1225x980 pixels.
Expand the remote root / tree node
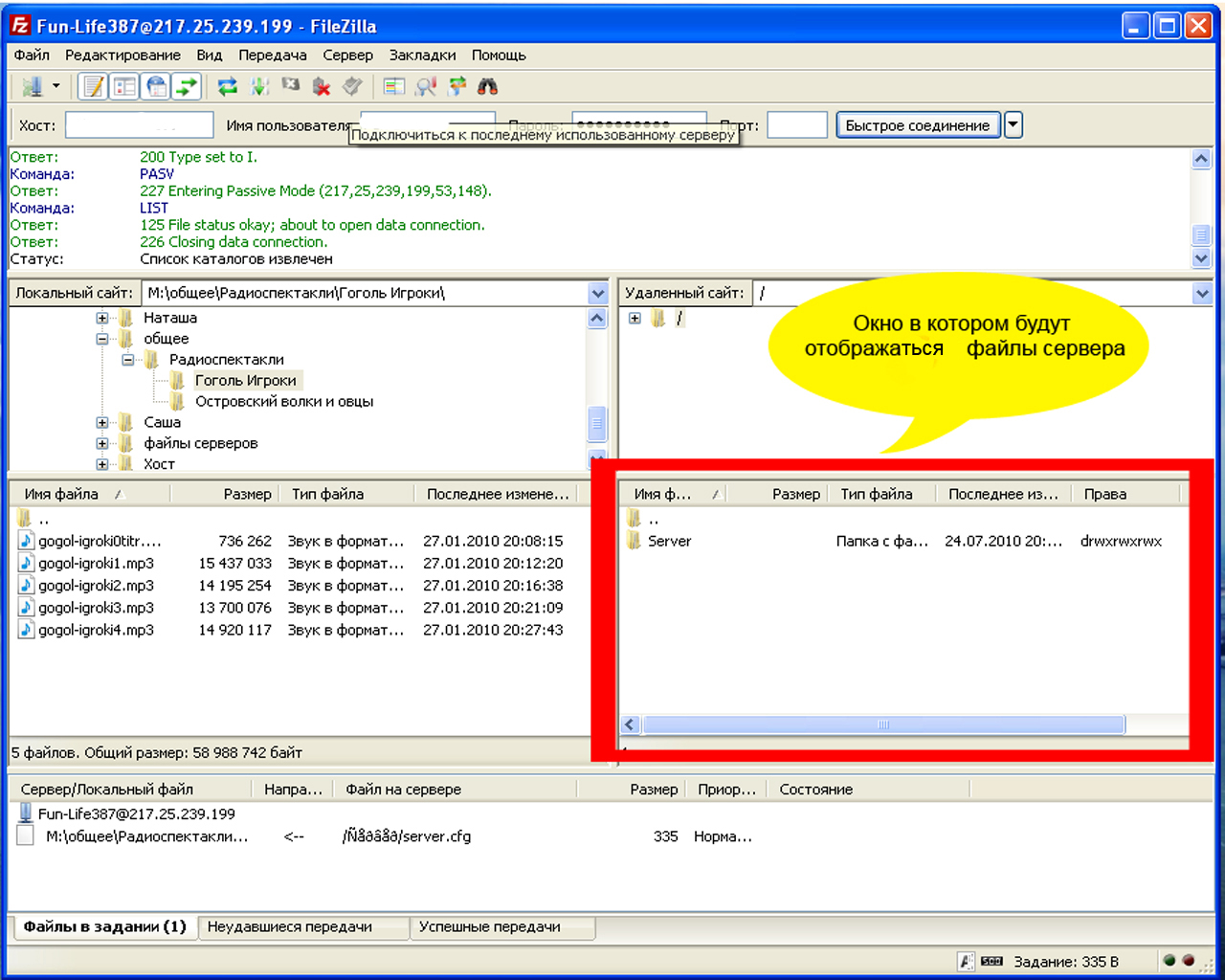(635, 318)
